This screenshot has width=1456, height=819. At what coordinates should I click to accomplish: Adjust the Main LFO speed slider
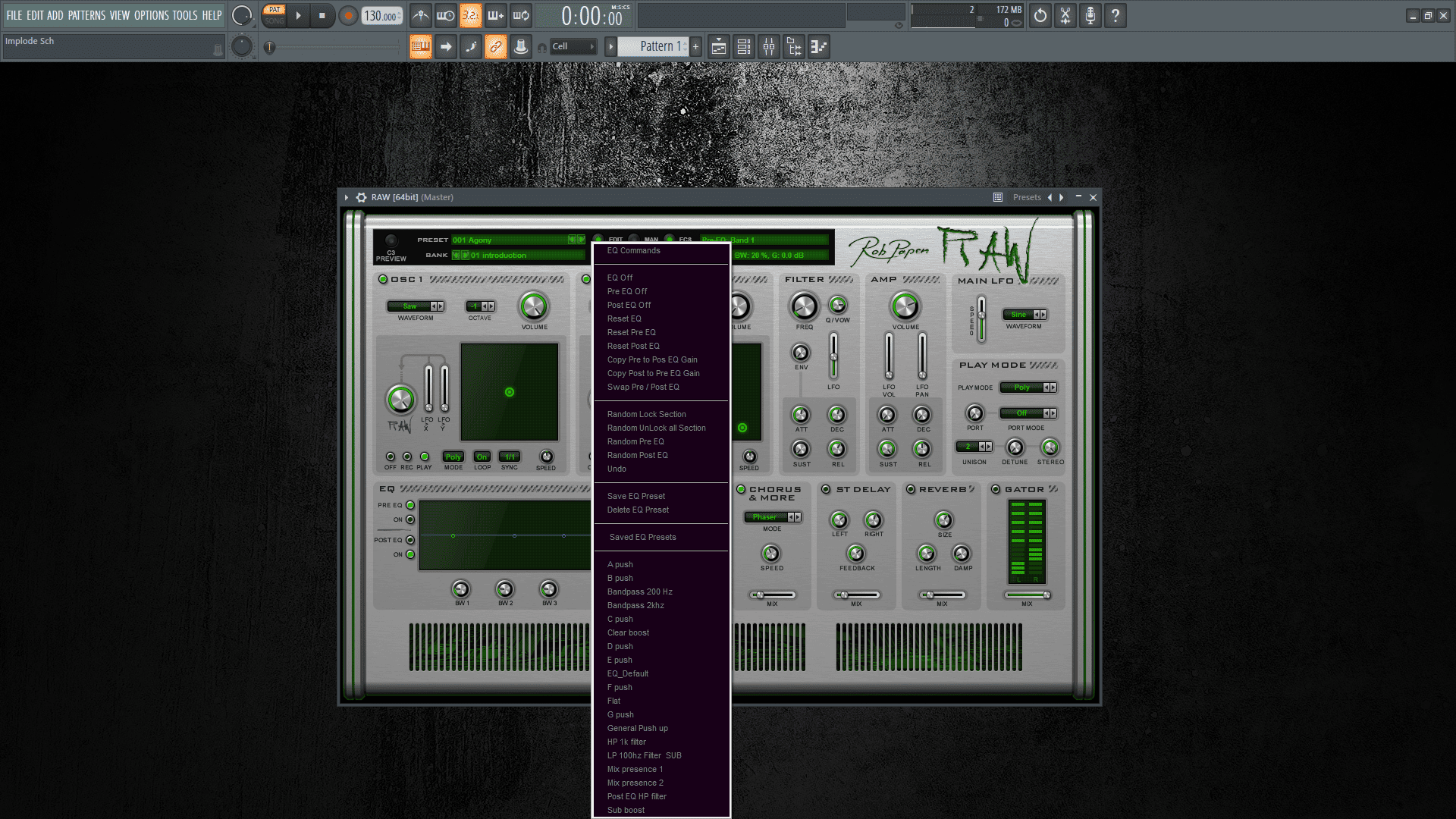pyautogui.click(x=981, y=318)
